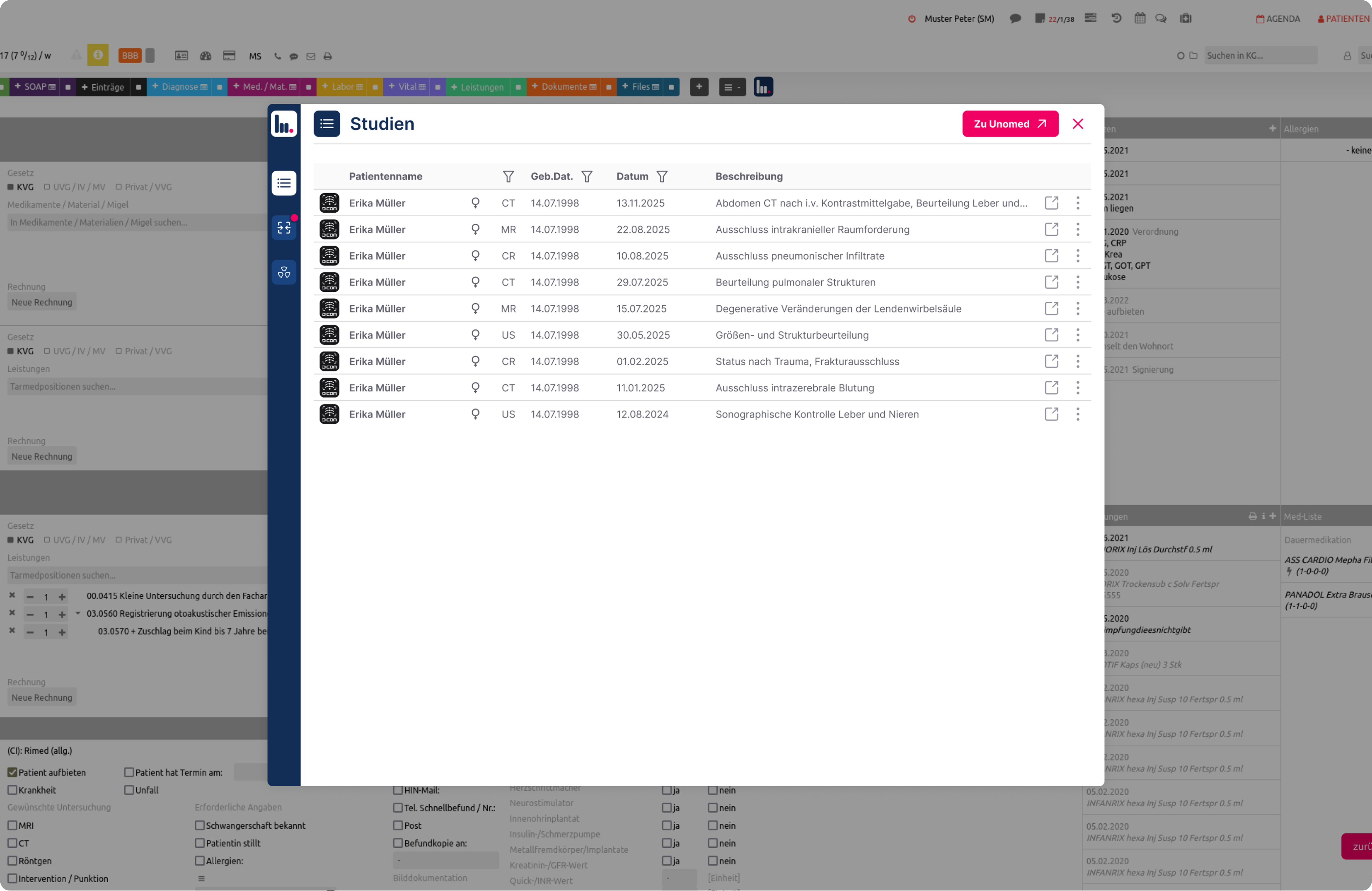The width and height of the screenshot is (1372, 891).
Task: Switch to the Diagnose tab
Action: (179, 87)
